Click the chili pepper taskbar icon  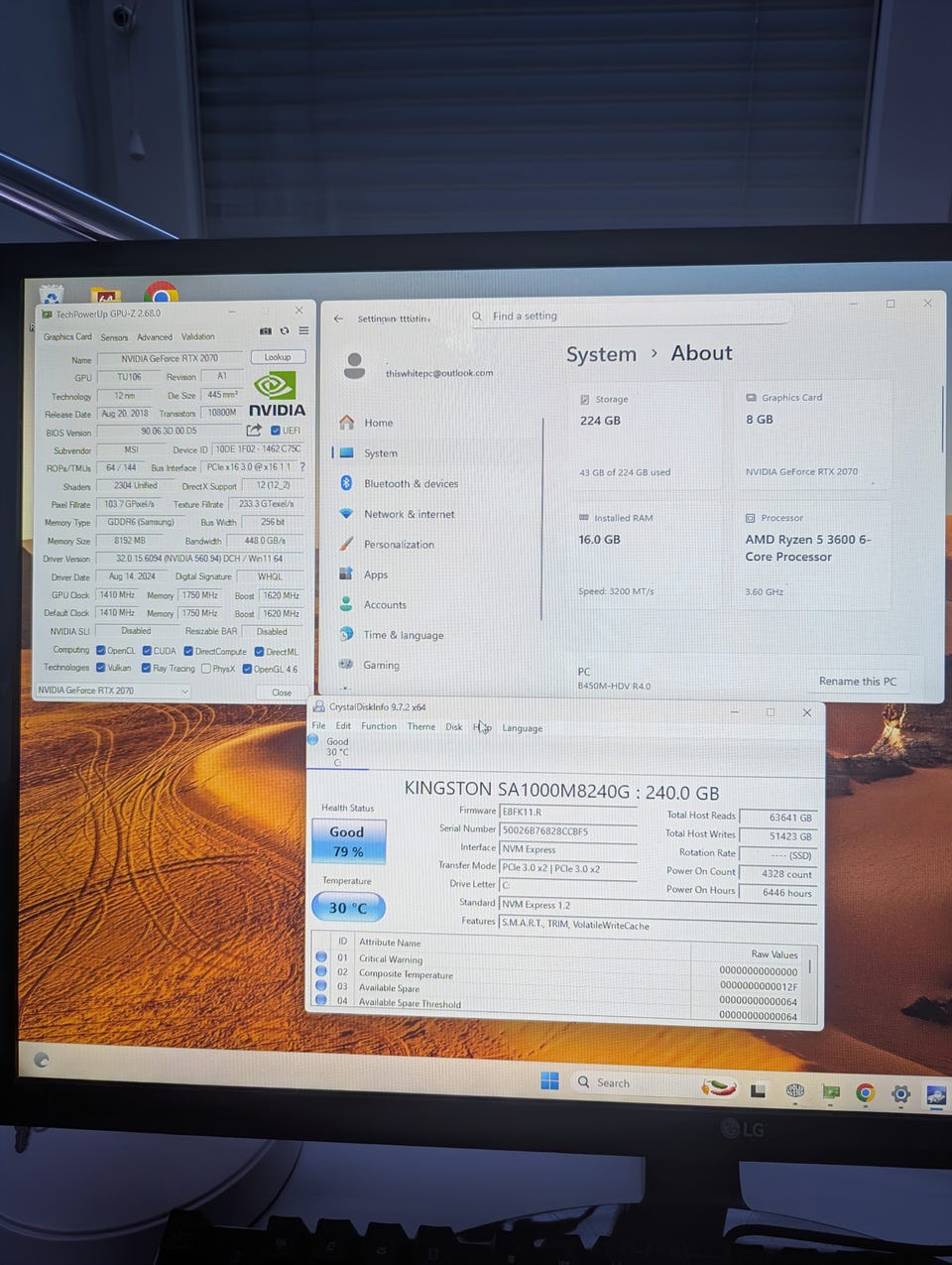coord(718,1087)
